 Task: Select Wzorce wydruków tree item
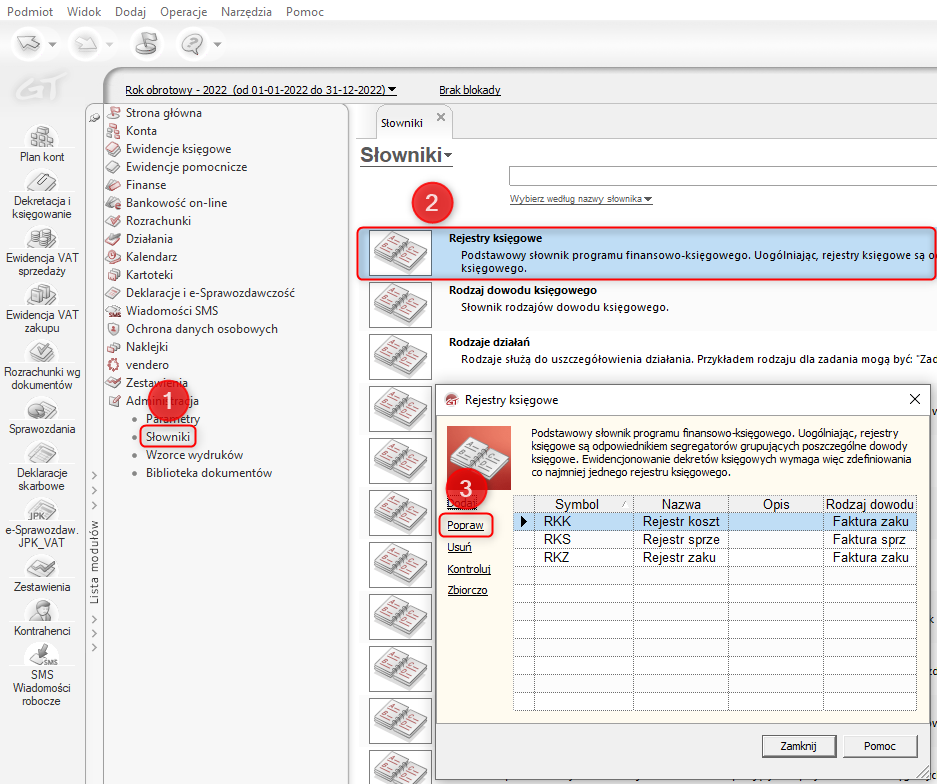point(194,455)
